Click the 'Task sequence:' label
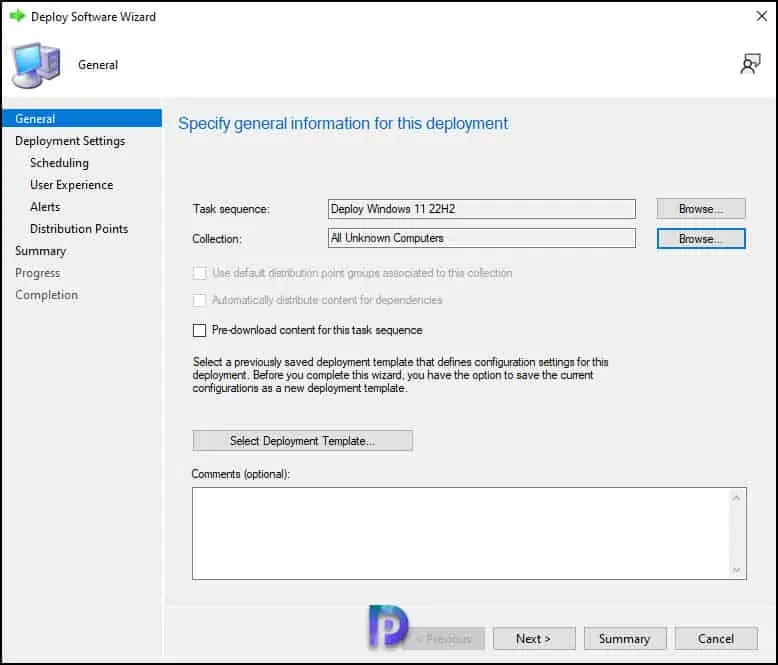Image resolution: width=778 pixels, height=665 pixels. [x=231, y=209]
